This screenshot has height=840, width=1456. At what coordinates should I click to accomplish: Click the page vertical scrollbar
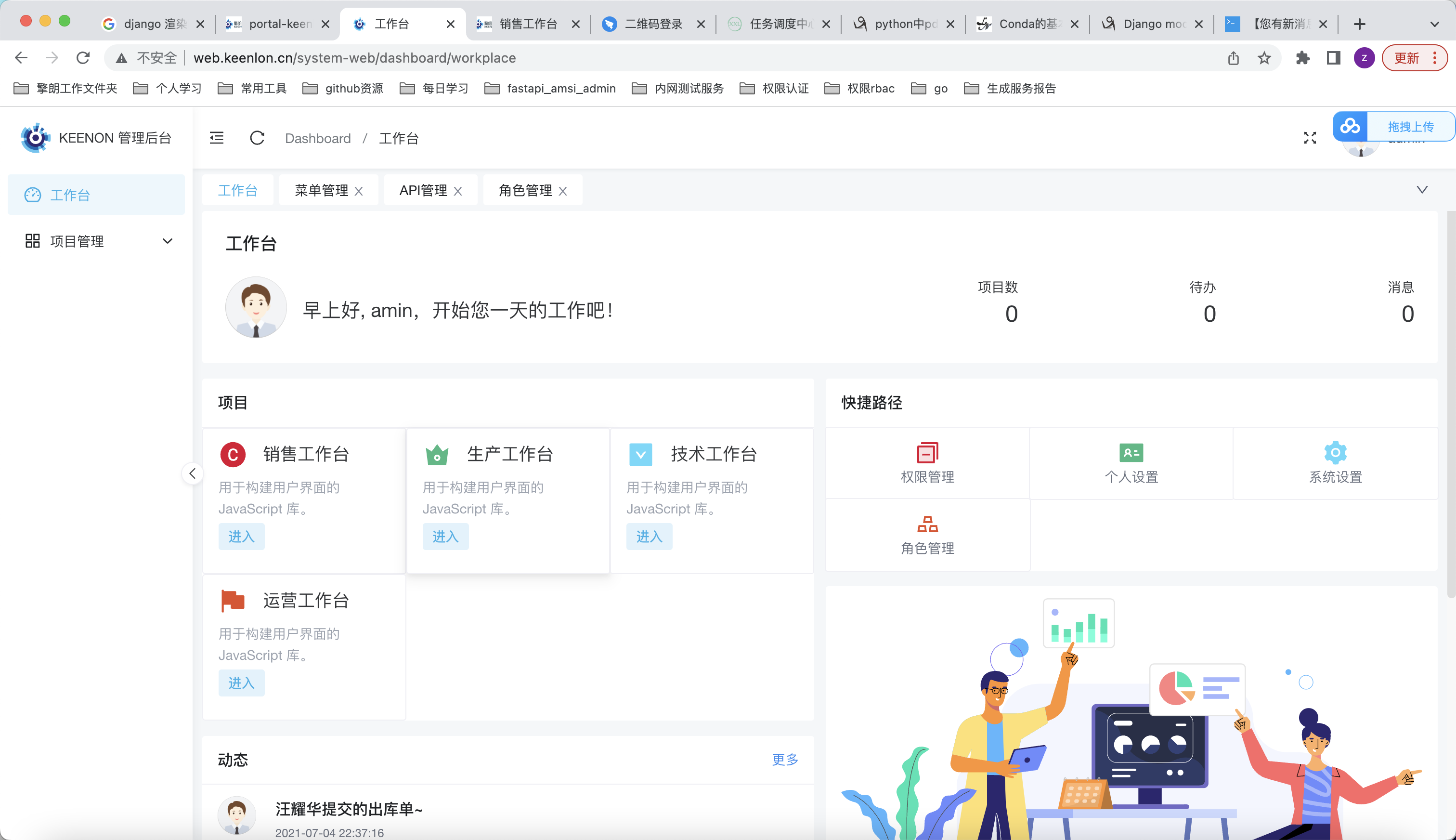coord(1451,404)
